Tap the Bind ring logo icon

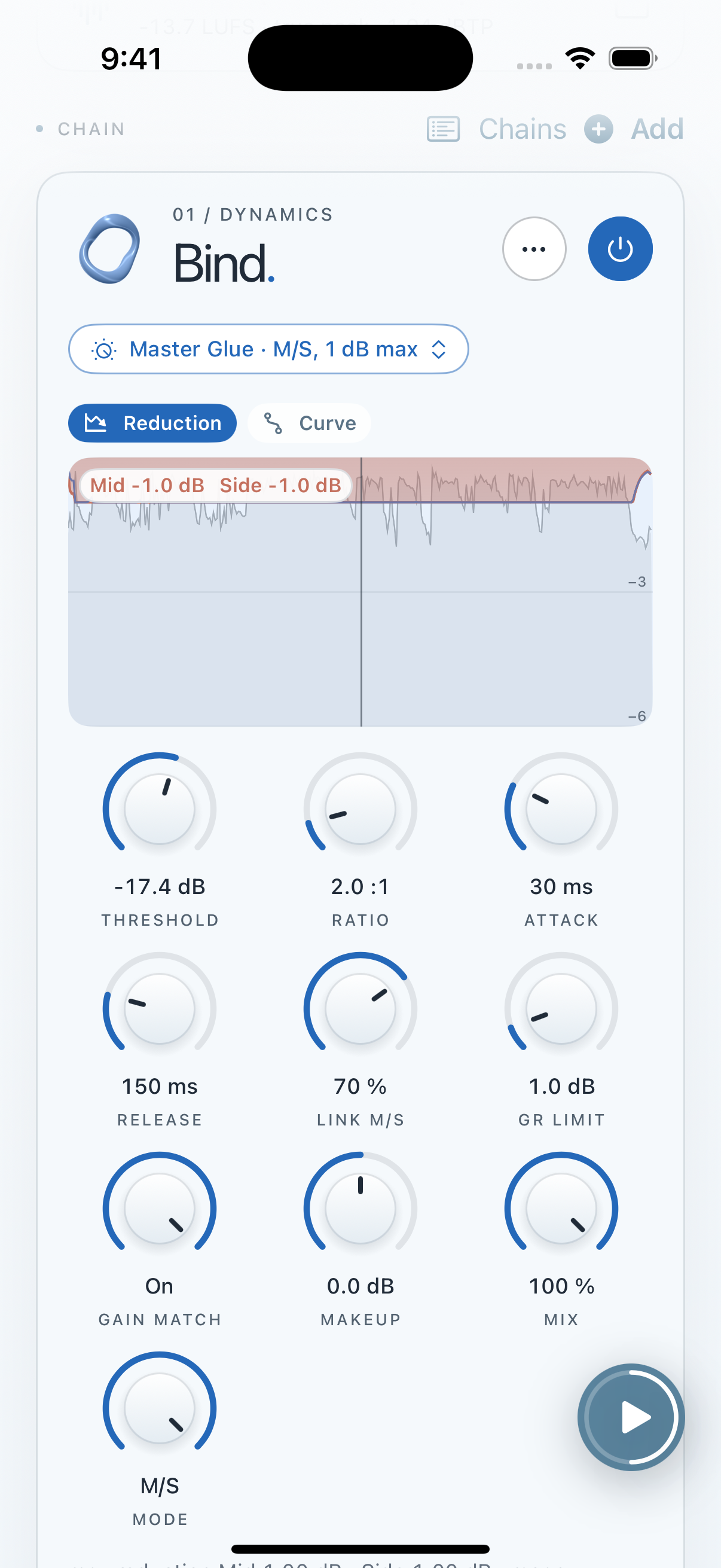tap(109, 249)
